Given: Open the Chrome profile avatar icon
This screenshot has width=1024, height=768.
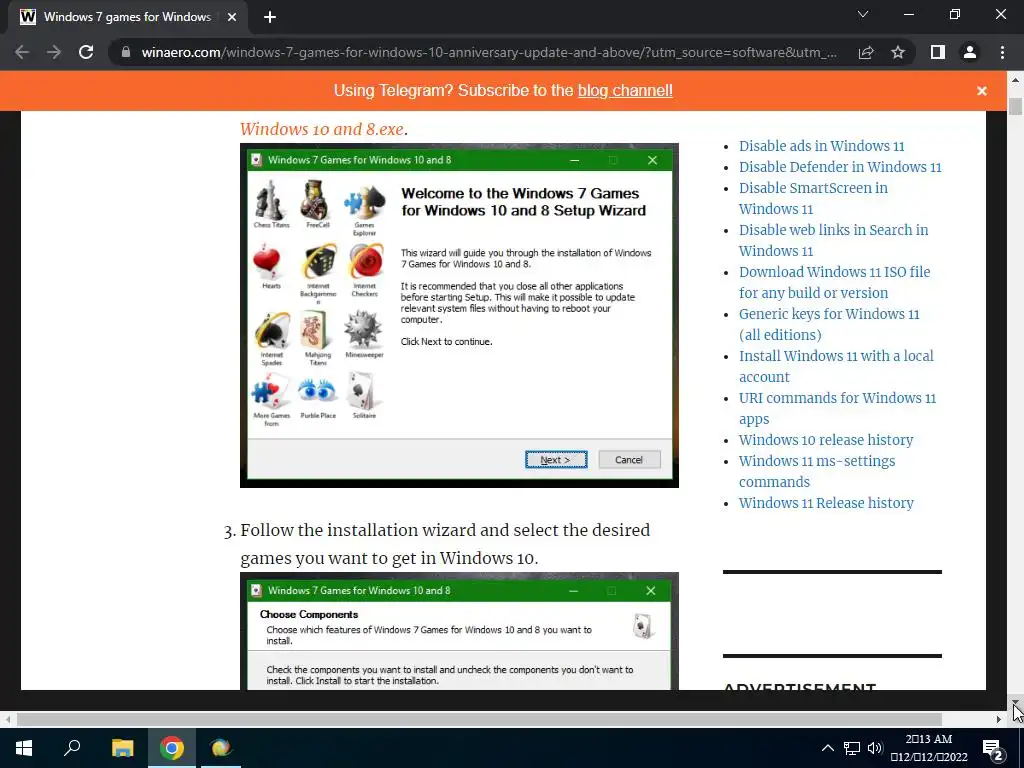Looking at the screenshot, I should 970,52.
